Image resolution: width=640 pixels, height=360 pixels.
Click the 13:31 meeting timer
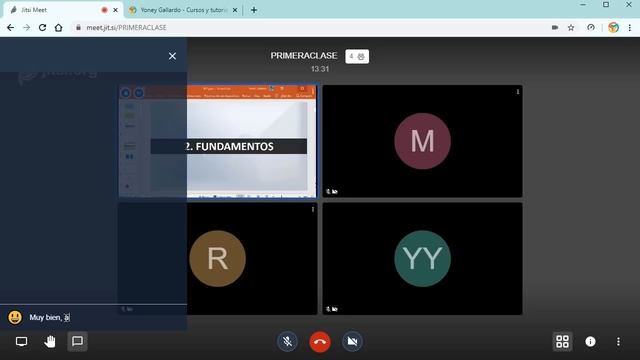[x=320, y=69]
